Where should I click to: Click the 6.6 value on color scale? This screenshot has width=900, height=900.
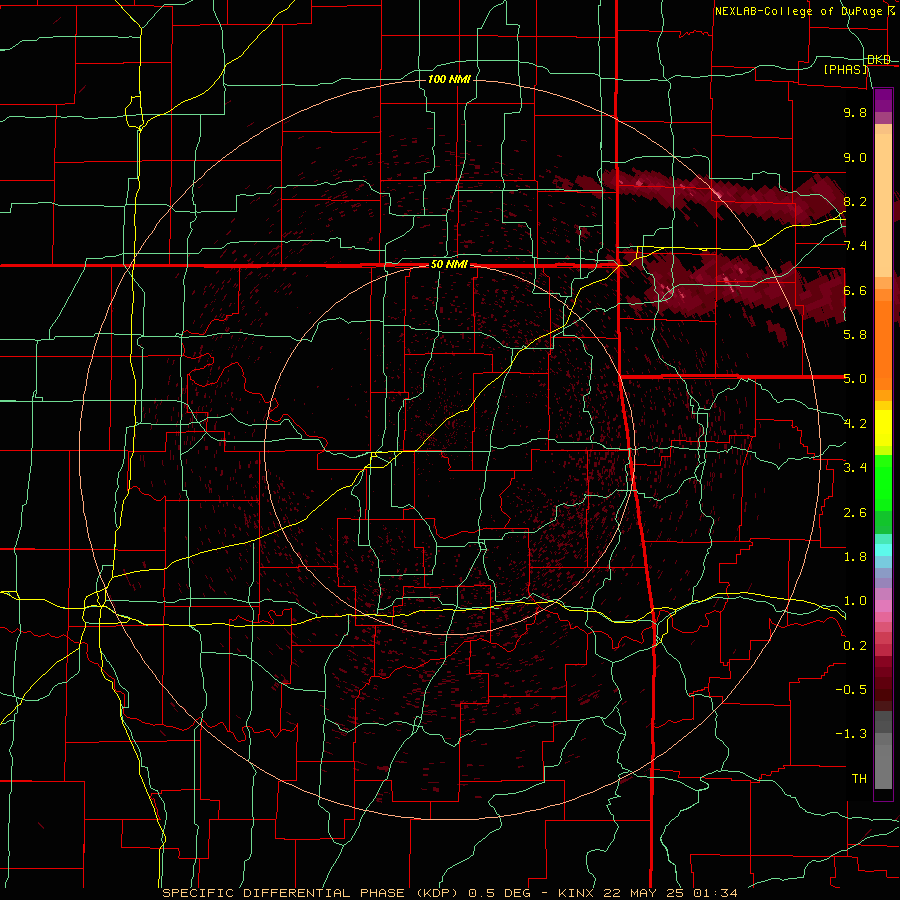pos(855,290)
